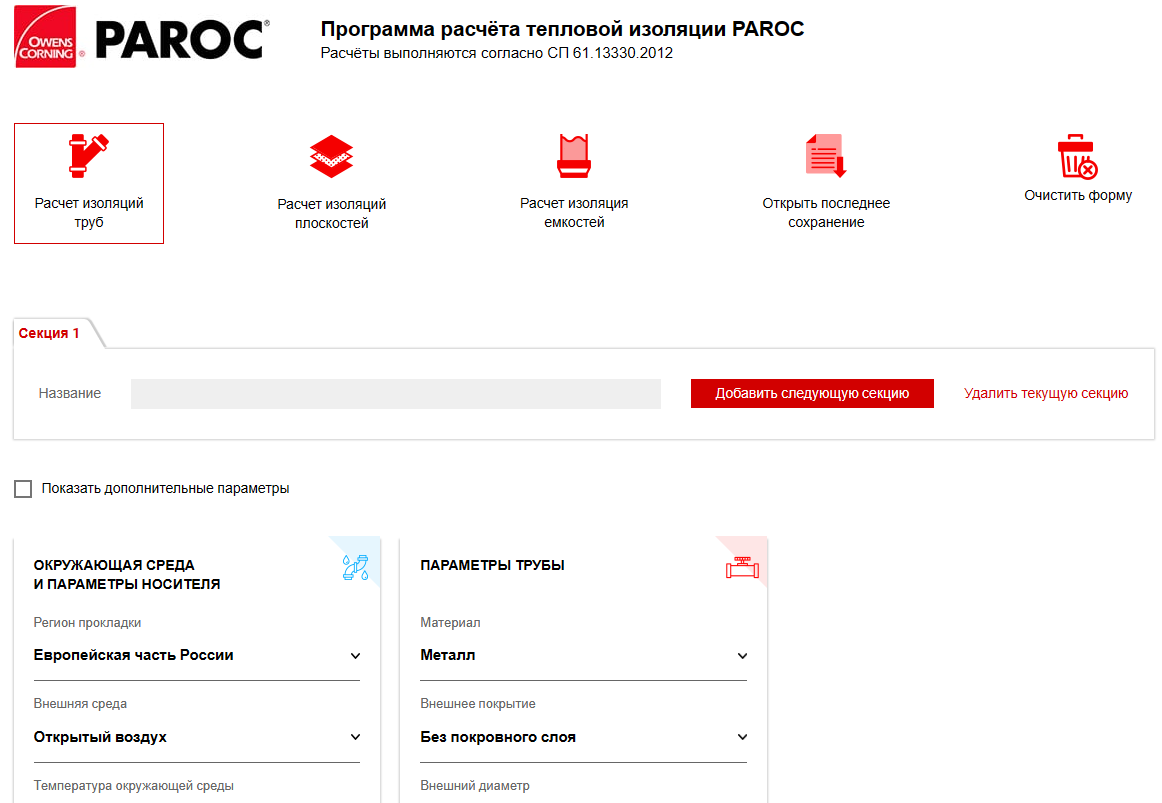Expand the 'Регион прокладки' dropdown
Viewport: 1162px width, 803px height.
click(x=196, y=656)
